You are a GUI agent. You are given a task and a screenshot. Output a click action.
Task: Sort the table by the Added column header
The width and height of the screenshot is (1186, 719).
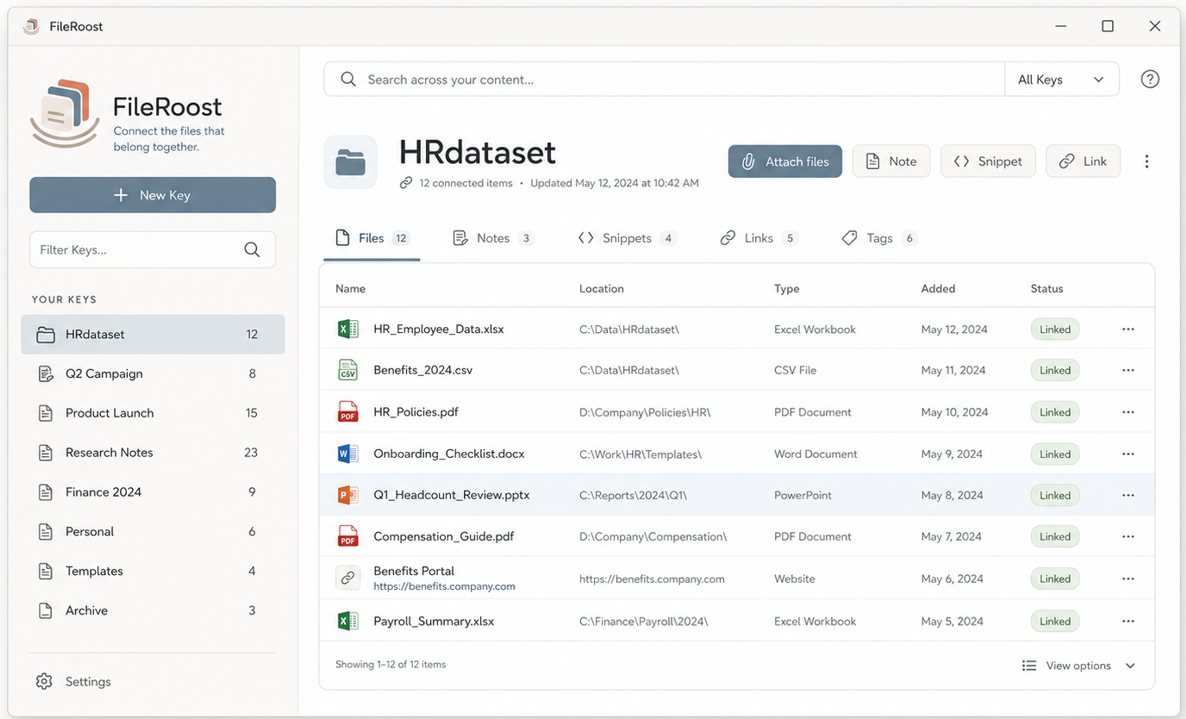(x=938, y=288)
